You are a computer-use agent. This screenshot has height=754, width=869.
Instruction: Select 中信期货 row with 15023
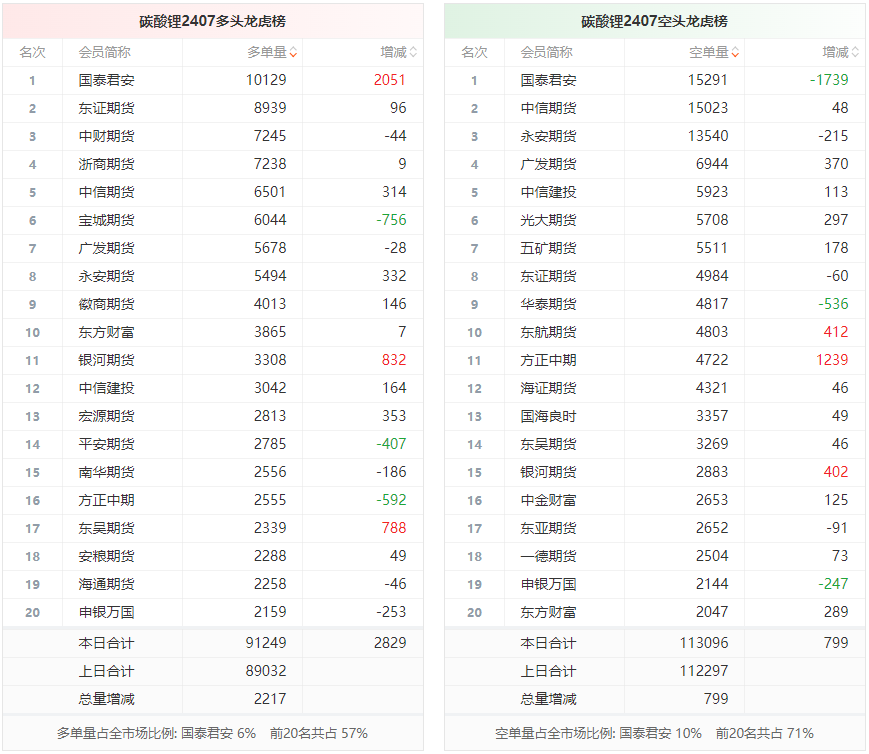pos(655,108)
